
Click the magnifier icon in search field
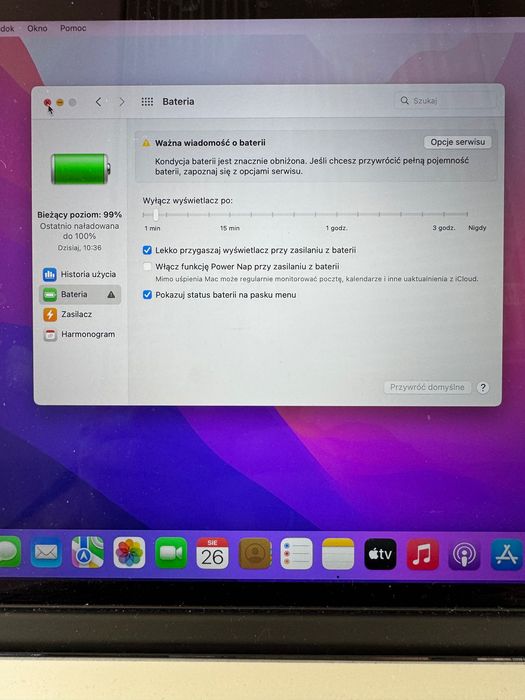tap(404, 100)
